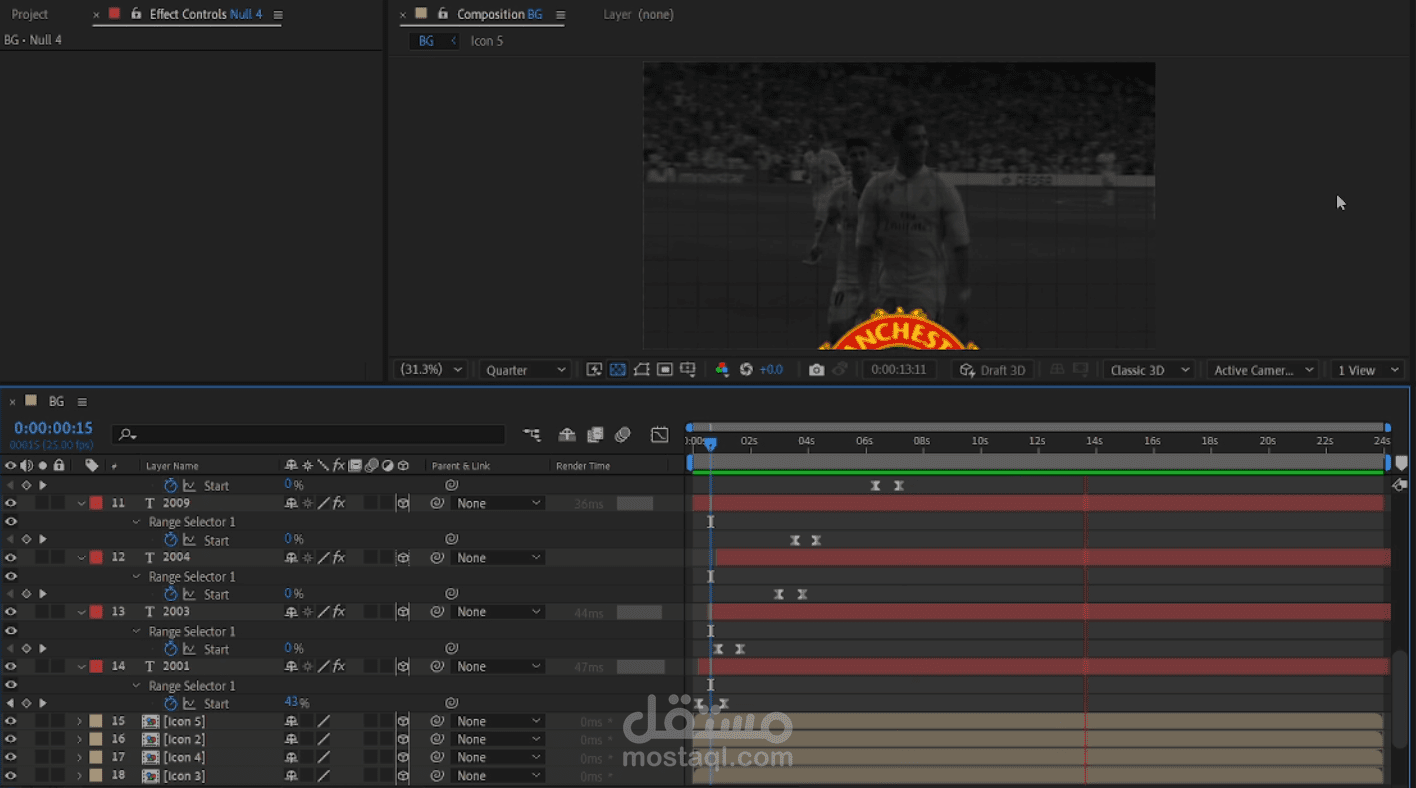Click the fx switch on layer 2004

[x=339, y=558]
